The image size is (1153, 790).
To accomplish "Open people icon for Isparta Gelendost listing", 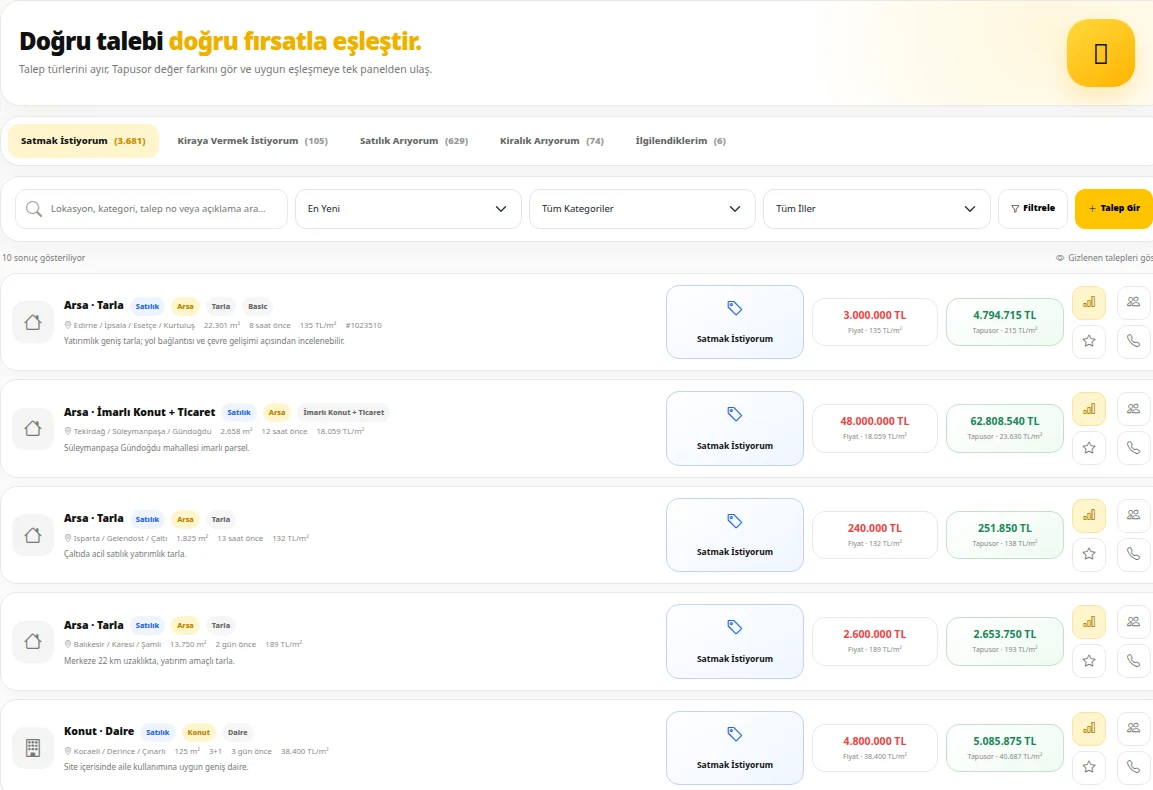I will (x=1133, y=516).
